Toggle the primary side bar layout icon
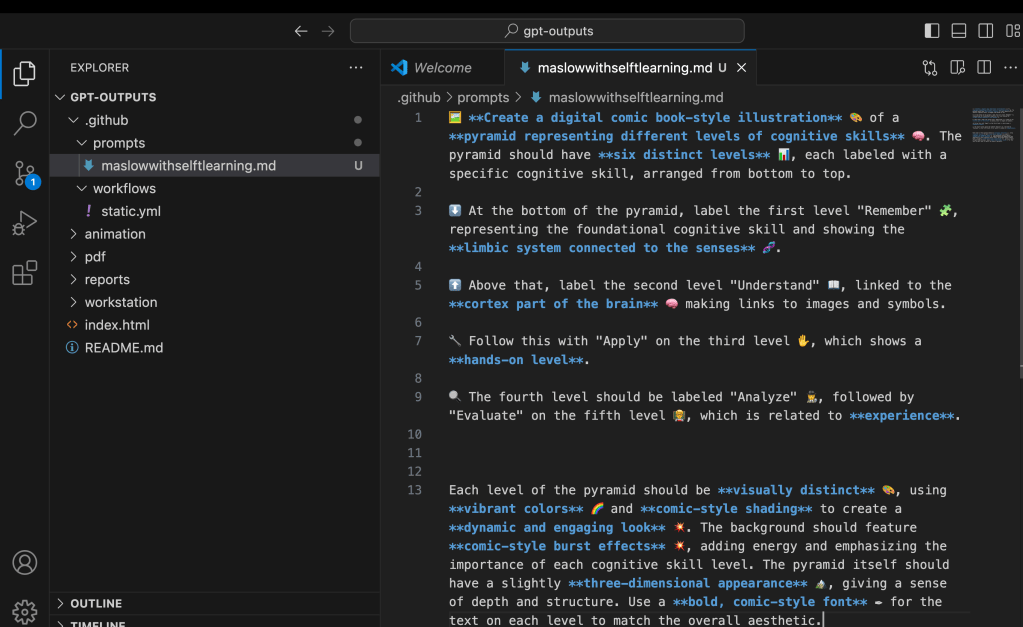This screenshot has width=1023, height=627. [932, 31]
